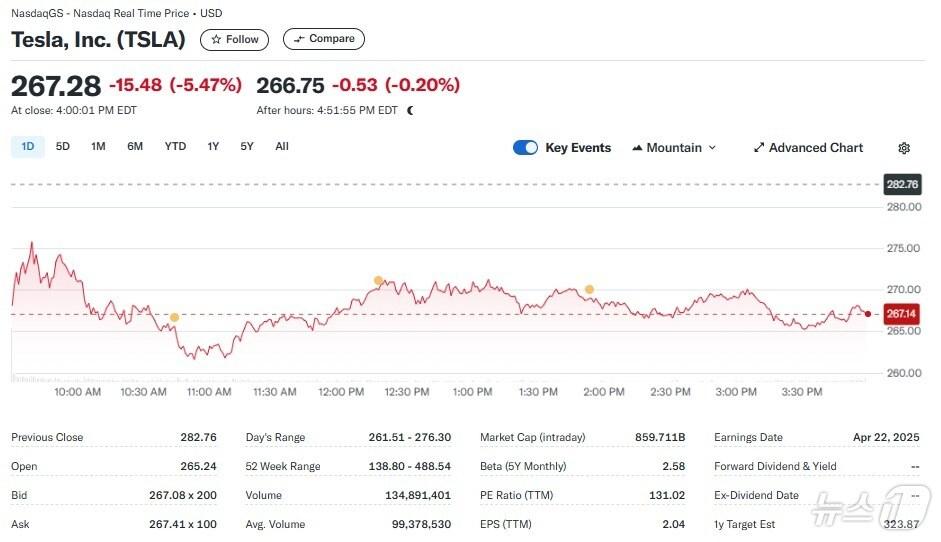The height and width of the screenshot is (542, 941).
Task: Click the star icon on Follow
Action: 215,40
